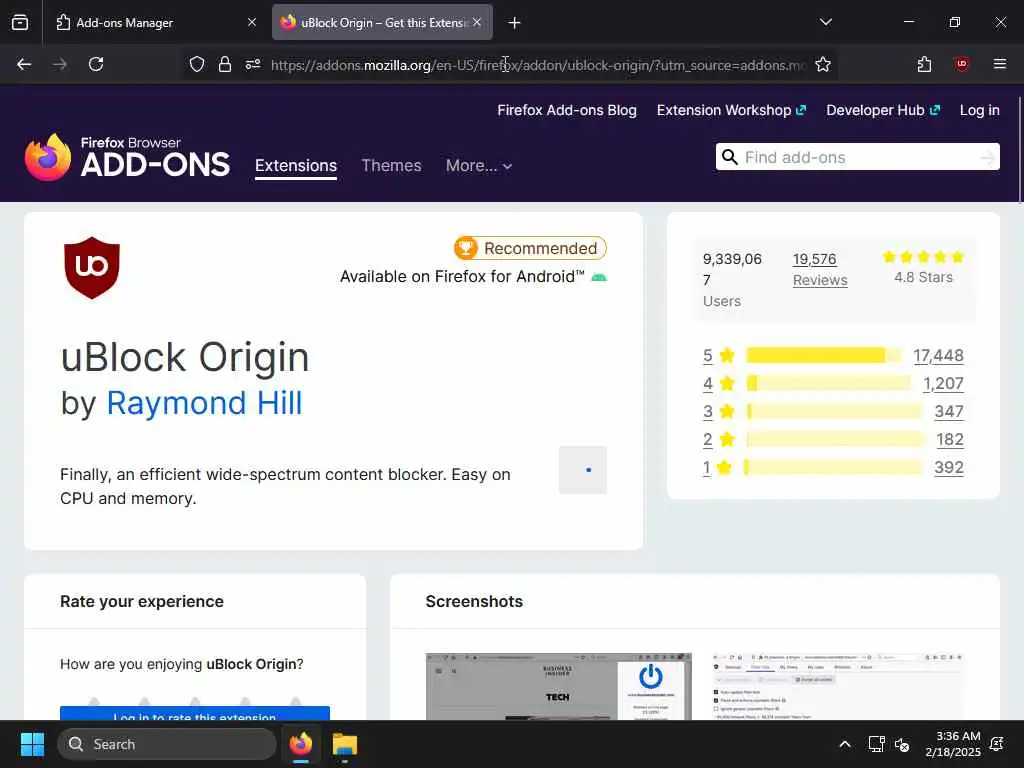Open the Developer Hub link
Viewport: 1024px width, 768px height.
click(883, 110)
